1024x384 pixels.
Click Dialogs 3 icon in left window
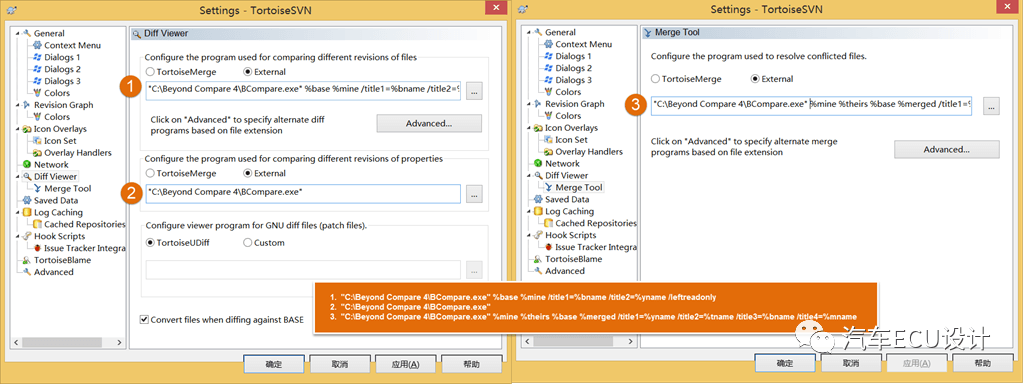pos(37,81)
